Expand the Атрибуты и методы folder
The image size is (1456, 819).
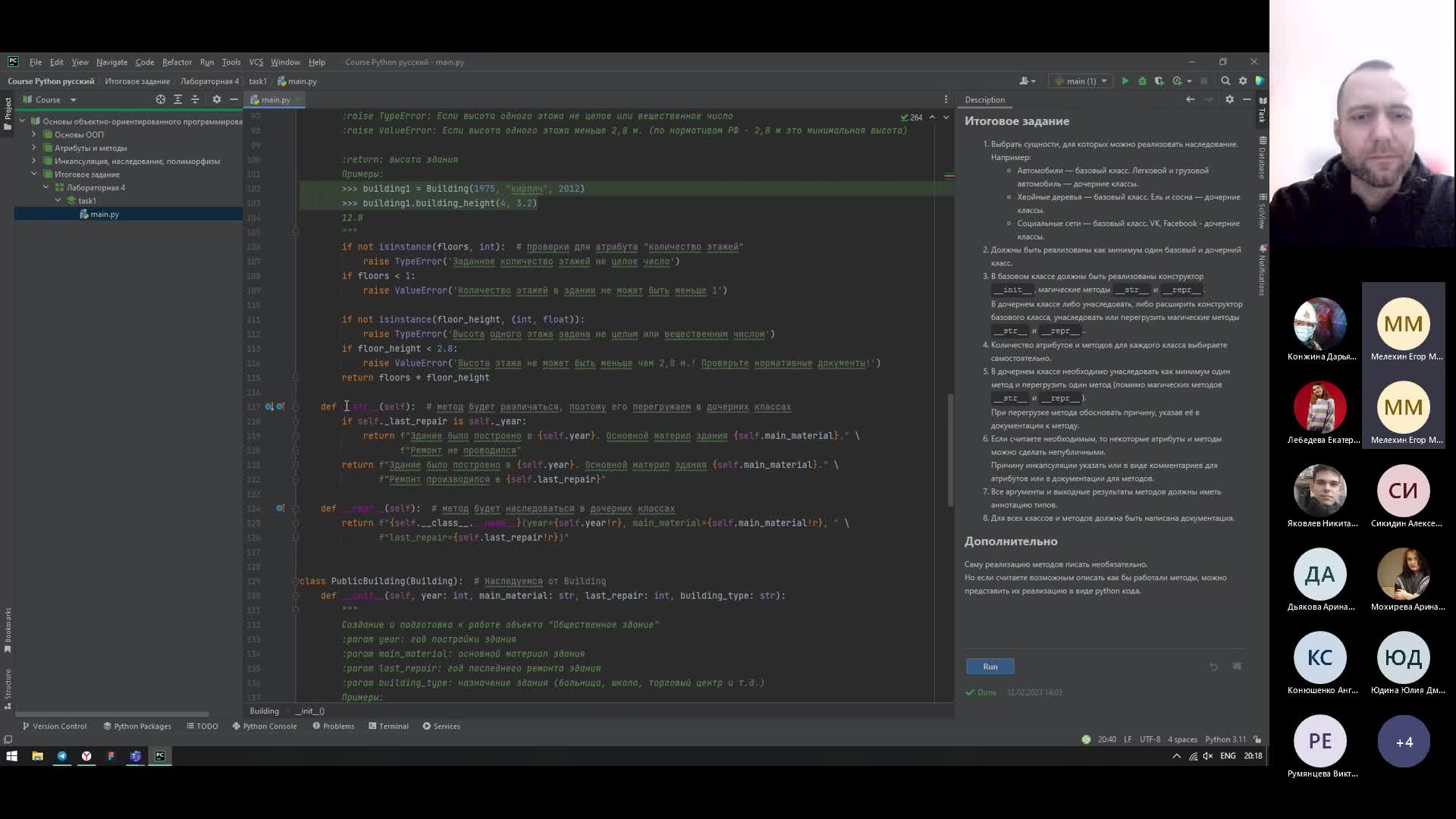tap(33, 148)
